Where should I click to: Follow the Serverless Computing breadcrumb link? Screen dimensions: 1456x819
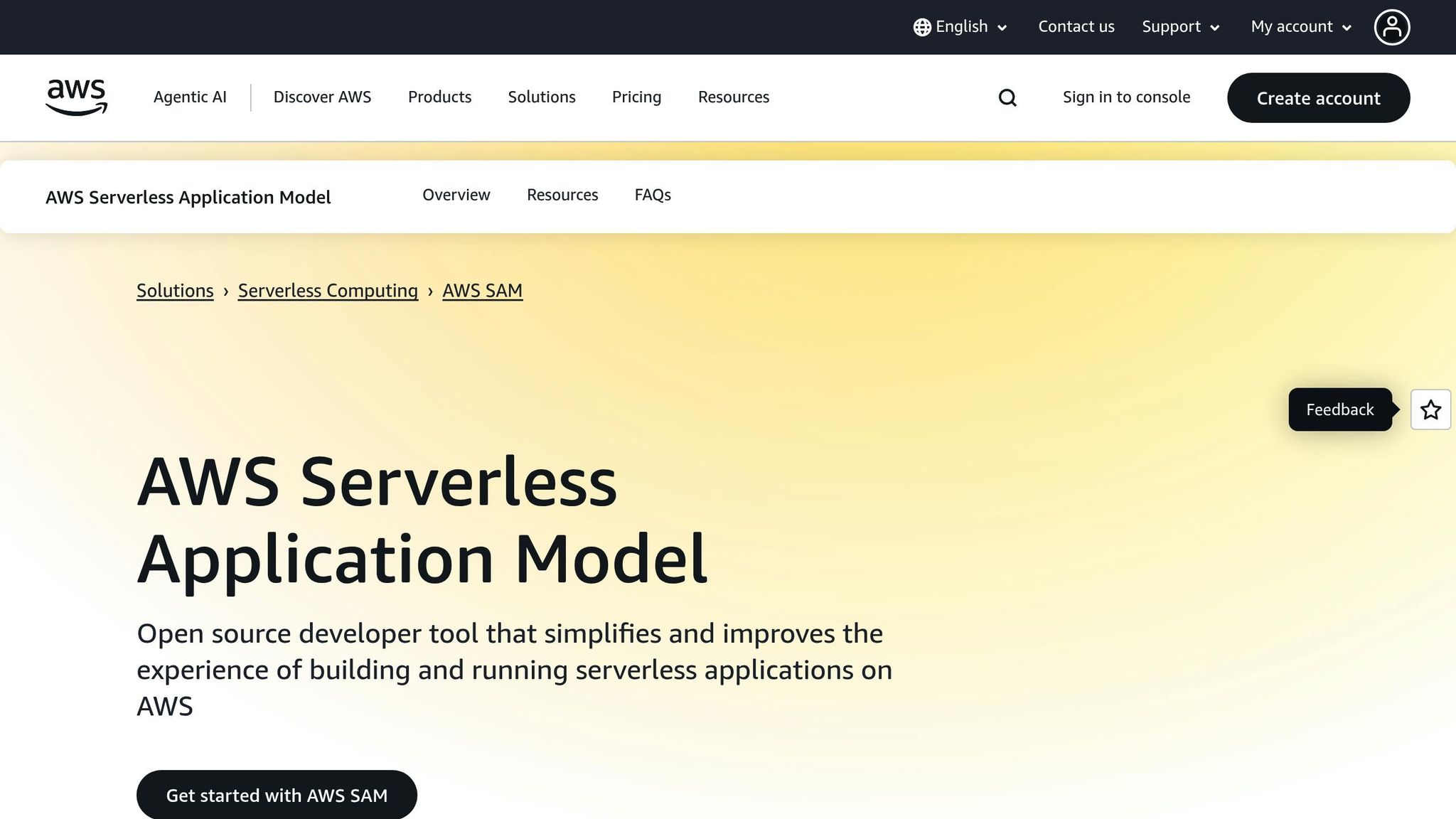pyautogui.click(x=328, y=291)
